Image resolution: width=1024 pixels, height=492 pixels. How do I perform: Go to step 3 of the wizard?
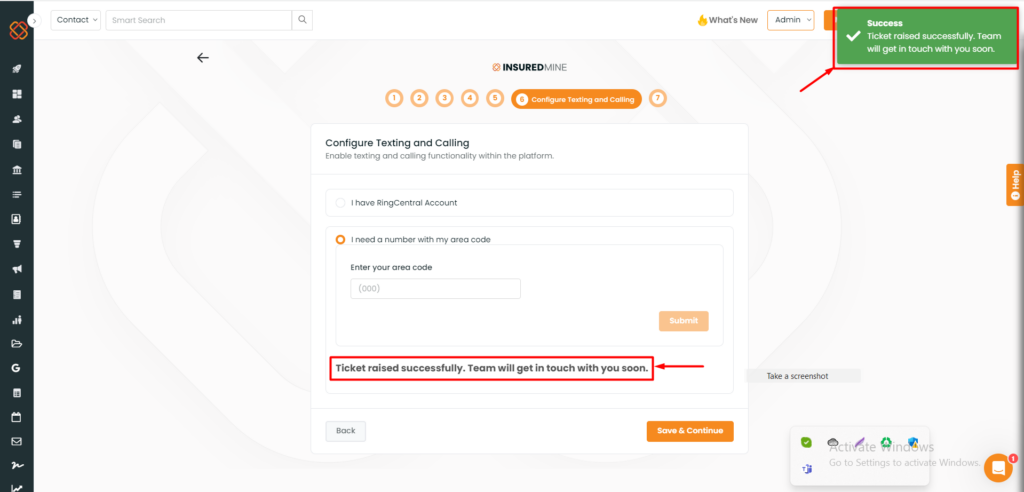pyautogui.click(x=445, y=99)
